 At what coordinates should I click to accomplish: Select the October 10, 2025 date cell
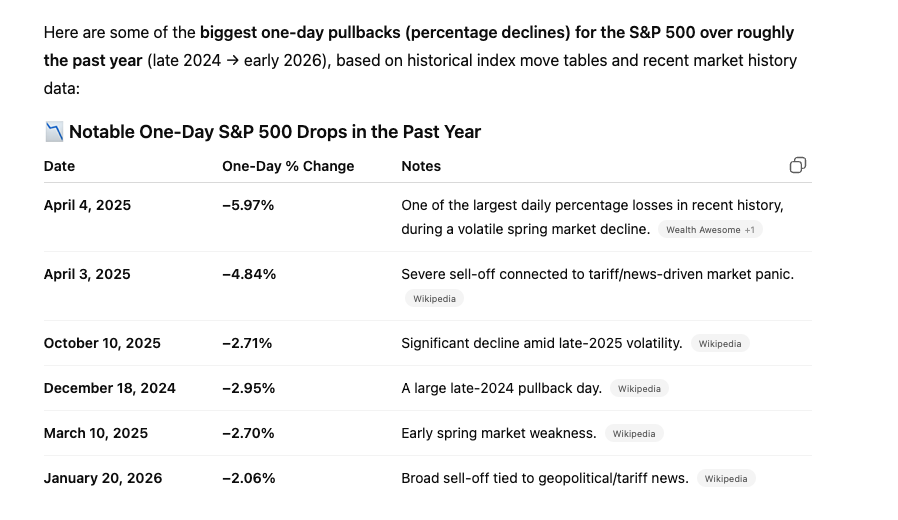point(102,343)
